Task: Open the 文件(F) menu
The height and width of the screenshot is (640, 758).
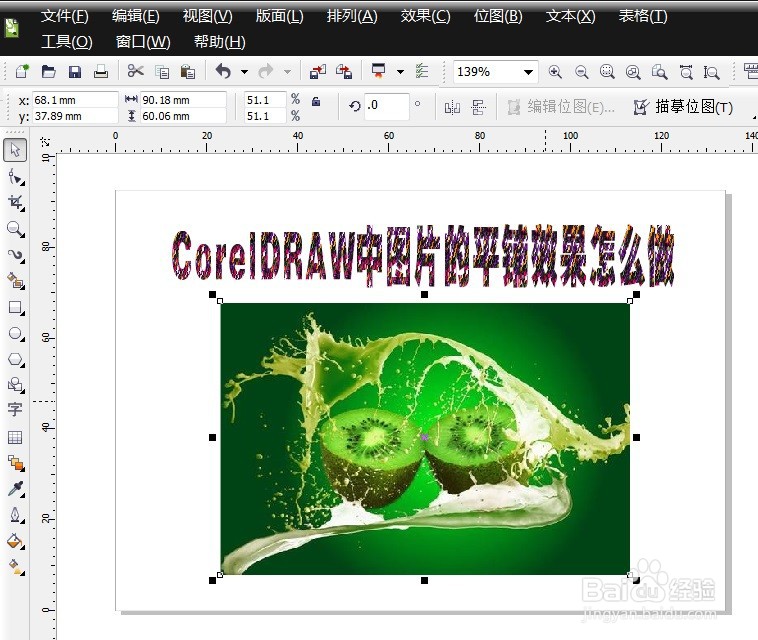Action: tap(65, 16)
